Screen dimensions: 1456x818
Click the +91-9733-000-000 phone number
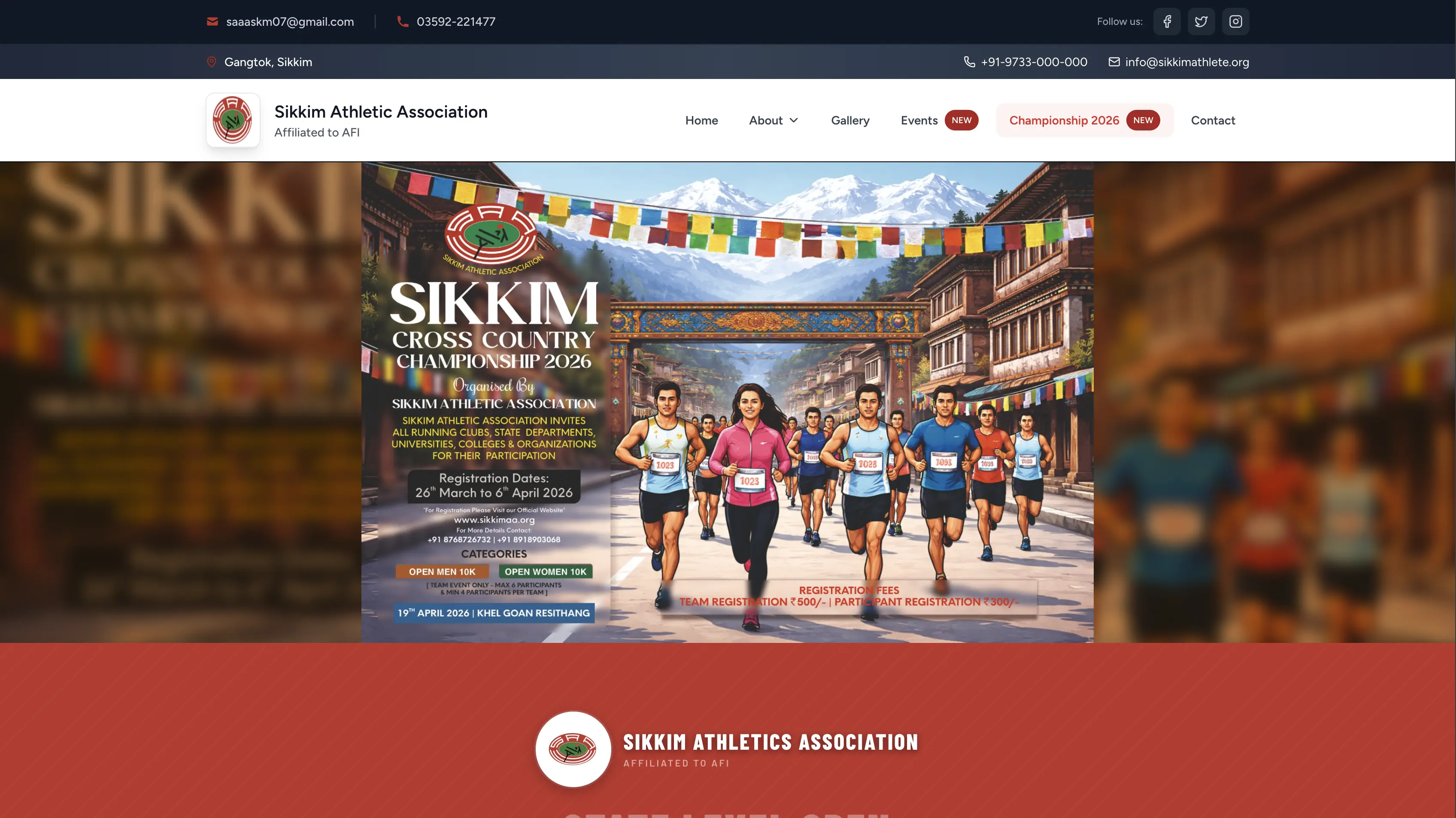1034,62
